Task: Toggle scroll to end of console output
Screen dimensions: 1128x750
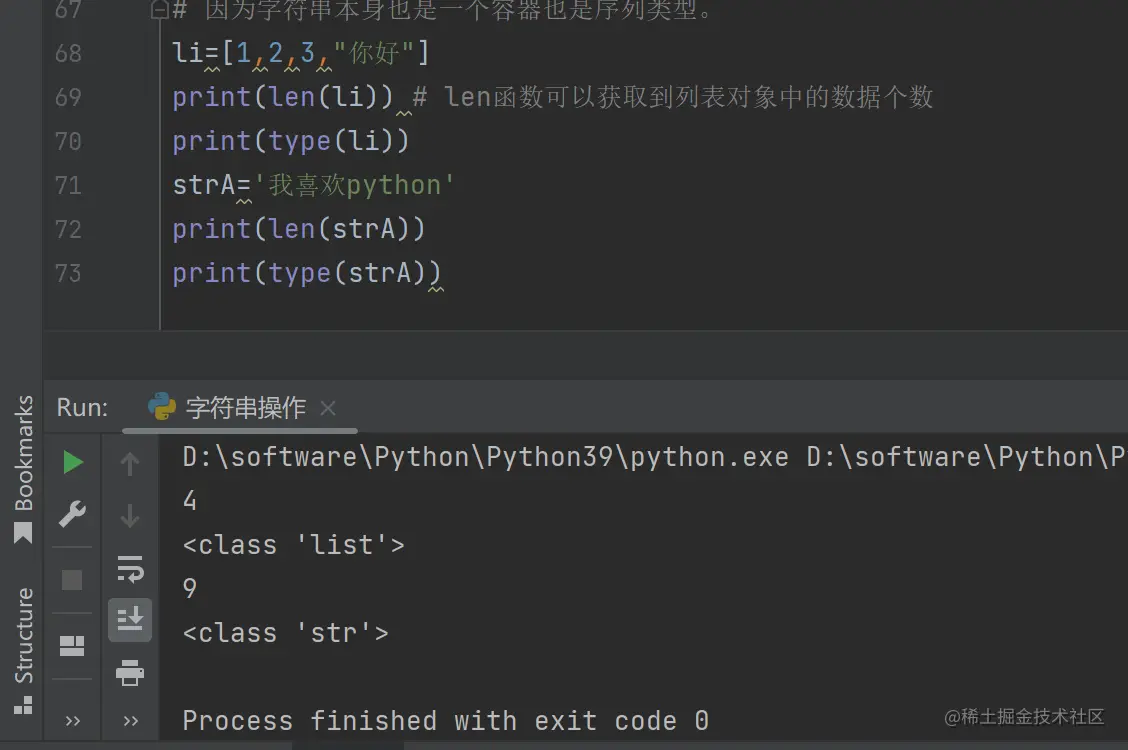Action: coord(130,620)
